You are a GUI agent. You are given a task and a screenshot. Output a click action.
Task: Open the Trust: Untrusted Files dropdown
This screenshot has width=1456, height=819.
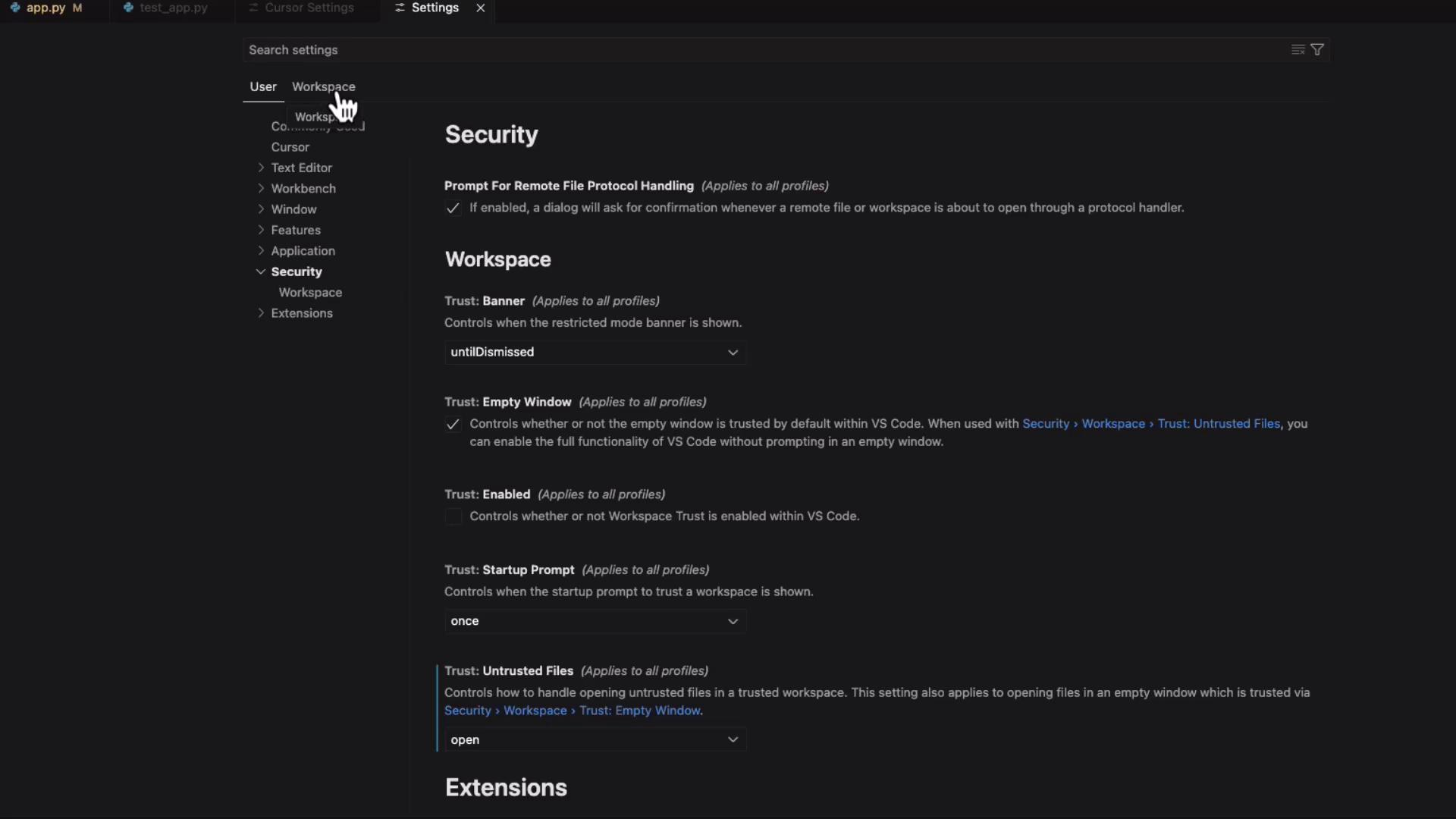[x=595, y=740]
